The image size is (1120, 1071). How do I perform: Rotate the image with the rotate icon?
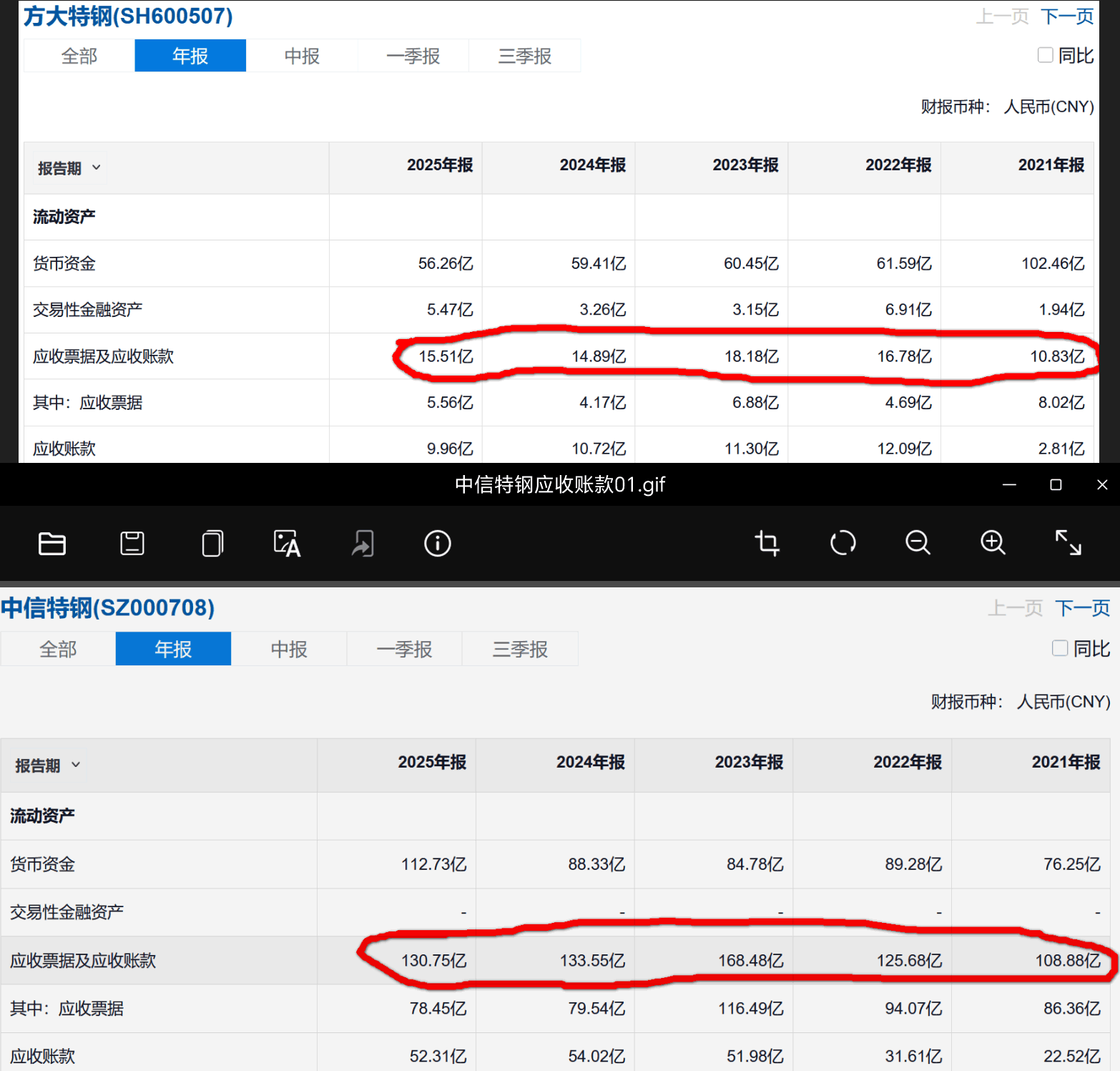(843, 543)
